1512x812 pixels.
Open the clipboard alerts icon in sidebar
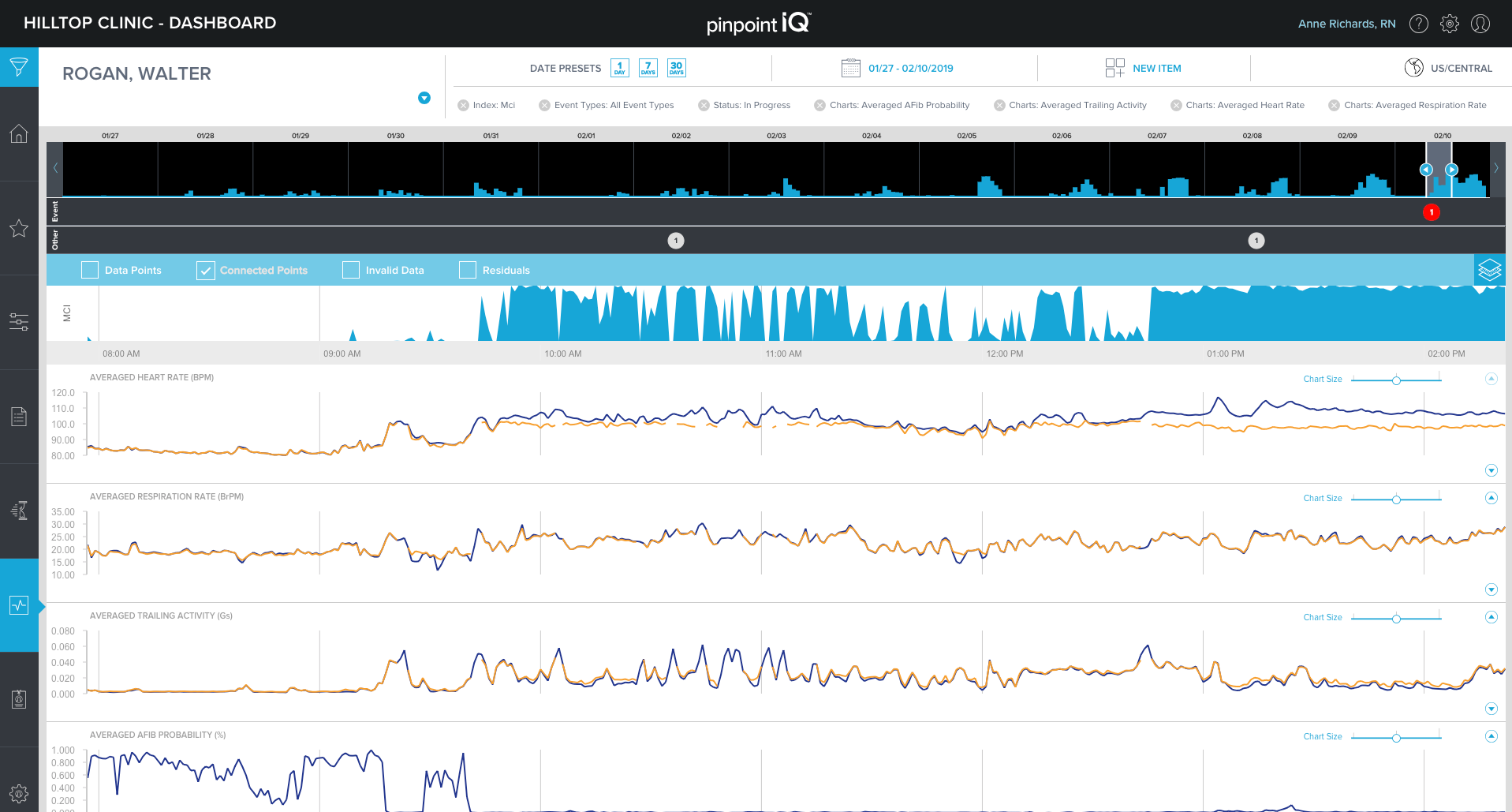pyautogui.click(x=19, y=698)
